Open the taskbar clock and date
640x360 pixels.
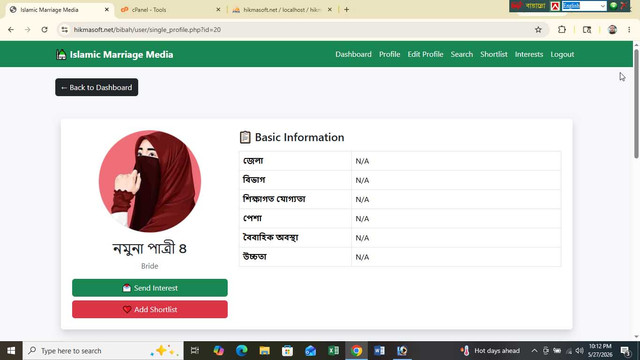pyautogui.click(x=600, y=351)
